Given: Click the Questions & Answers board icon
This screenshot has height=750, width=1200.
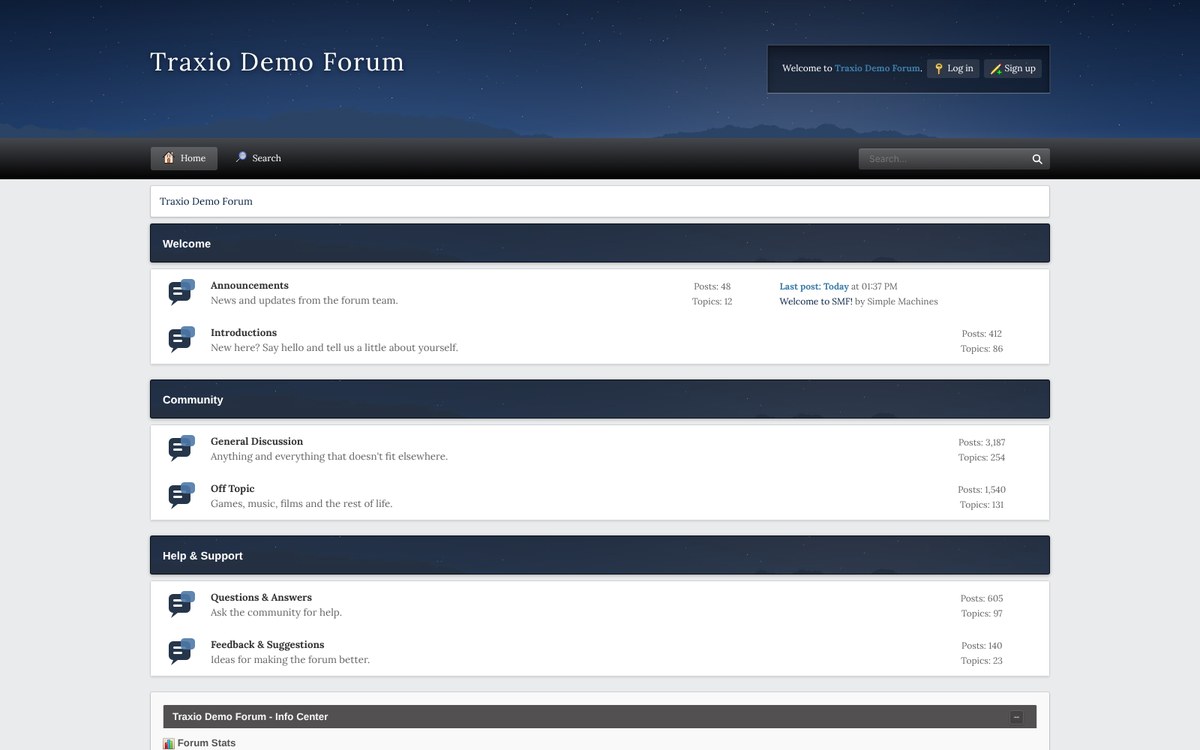Looking at the screenshot, I should (181, 604).
